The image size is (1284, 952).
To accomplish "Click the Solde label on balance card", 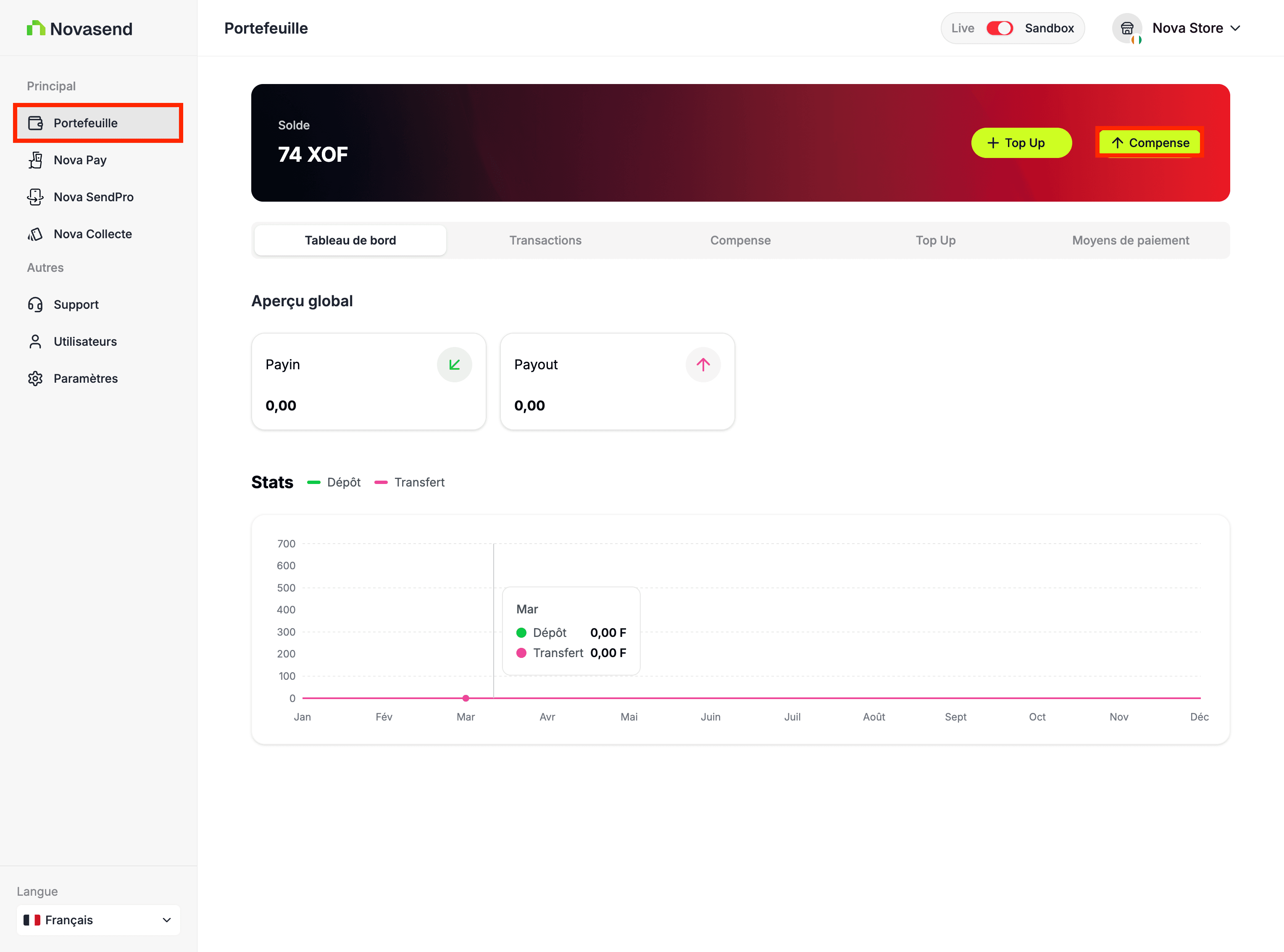I will [x=294, y=125].
